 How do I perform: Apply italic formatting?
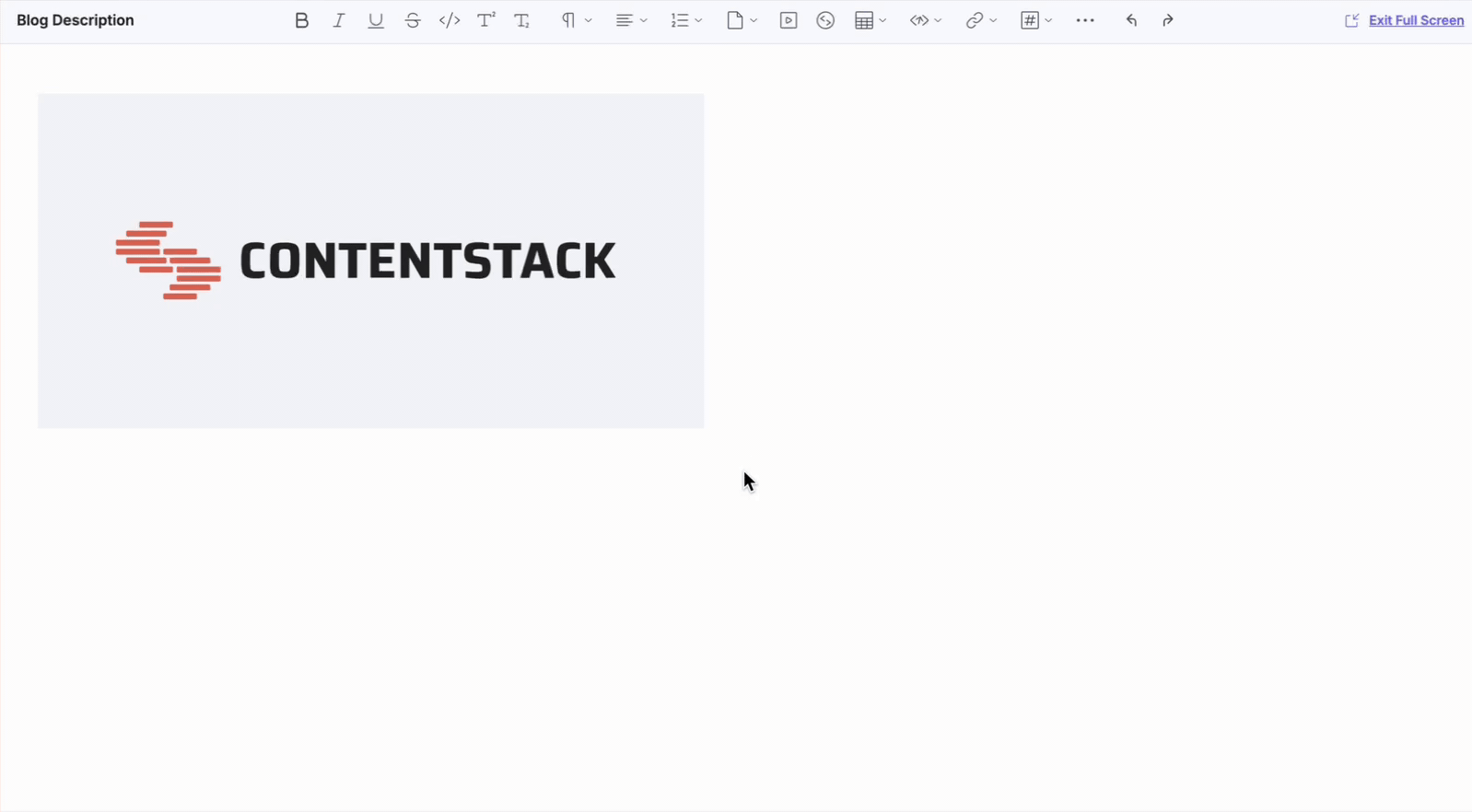(338, 20)
